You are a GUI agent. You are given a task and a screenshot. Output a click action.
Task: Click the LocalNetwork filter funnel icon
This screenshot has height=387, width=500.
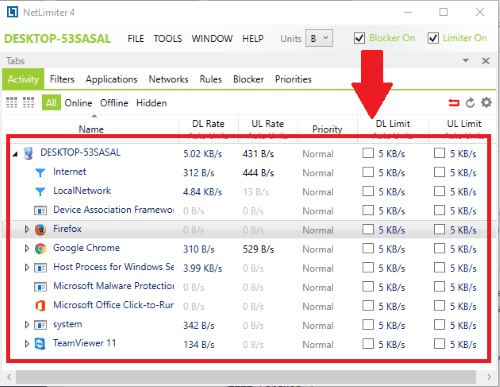pyautogui.click(x=40, y=191)
